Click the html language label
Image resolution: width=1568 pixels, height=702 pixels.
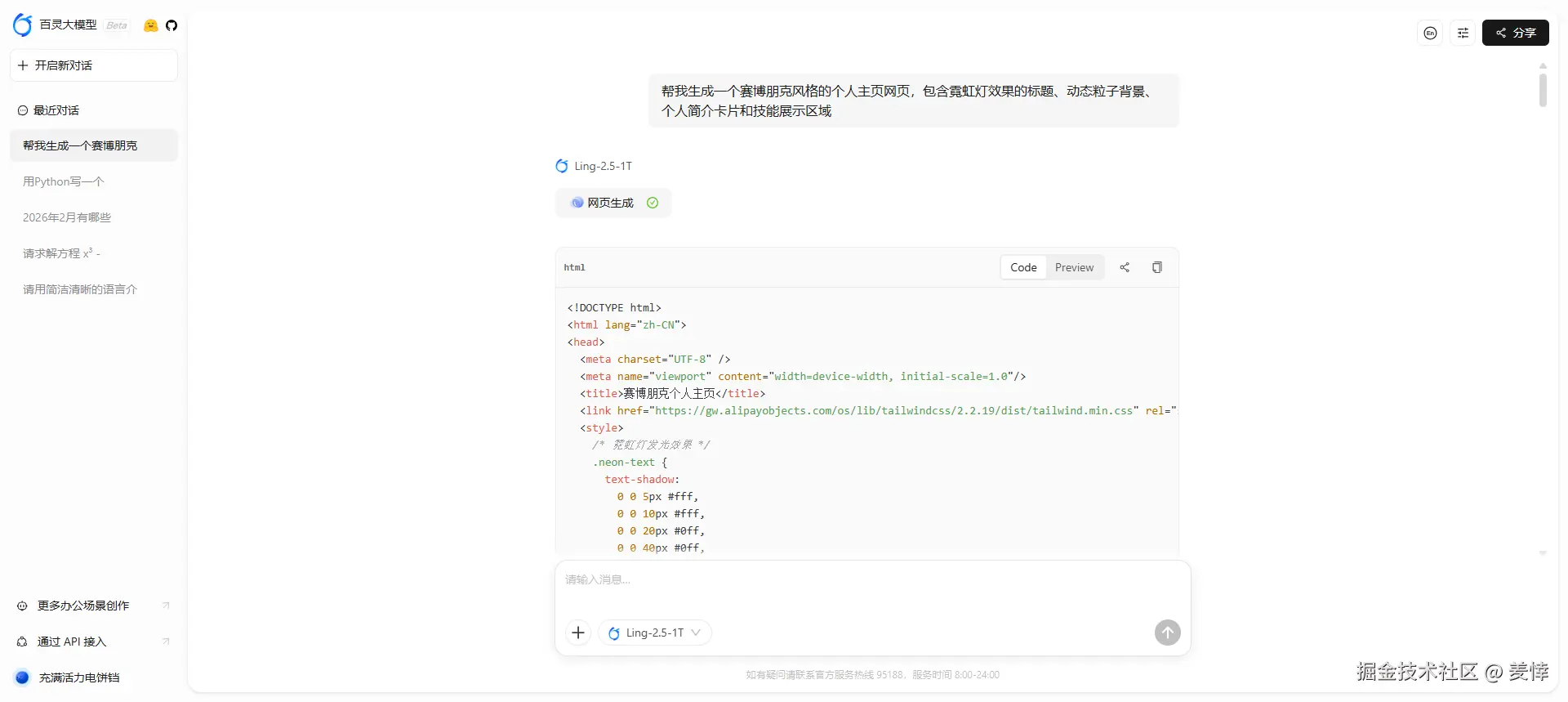(x=575, y=267)
